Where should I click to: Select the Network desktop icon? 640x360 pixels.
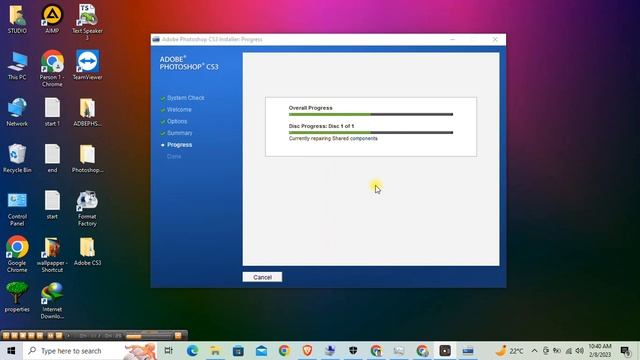click(17, 112)
